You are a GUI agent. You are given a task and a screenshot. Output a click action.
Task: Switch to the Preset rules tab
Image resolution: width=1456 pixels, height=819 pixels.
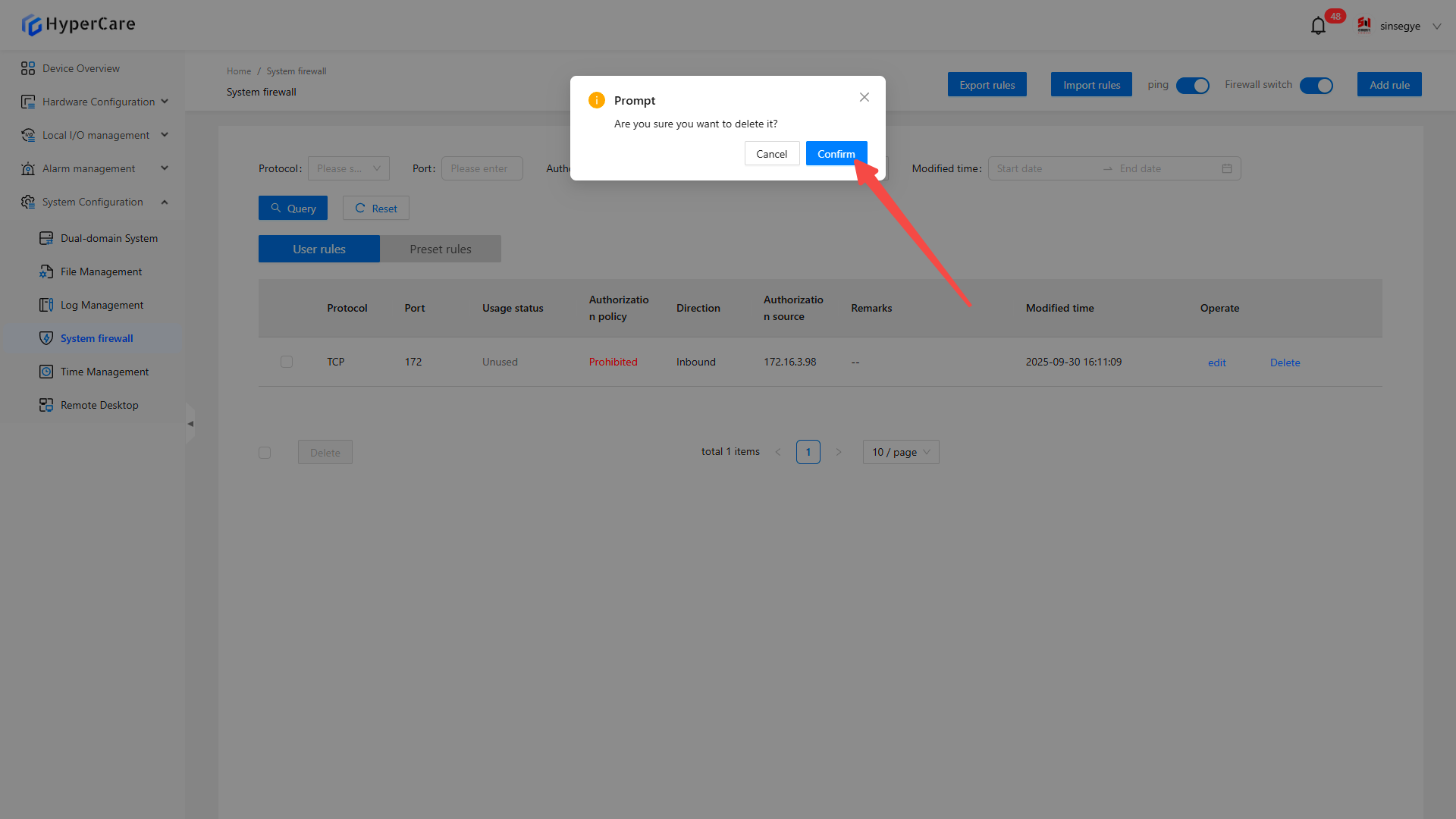440,249
